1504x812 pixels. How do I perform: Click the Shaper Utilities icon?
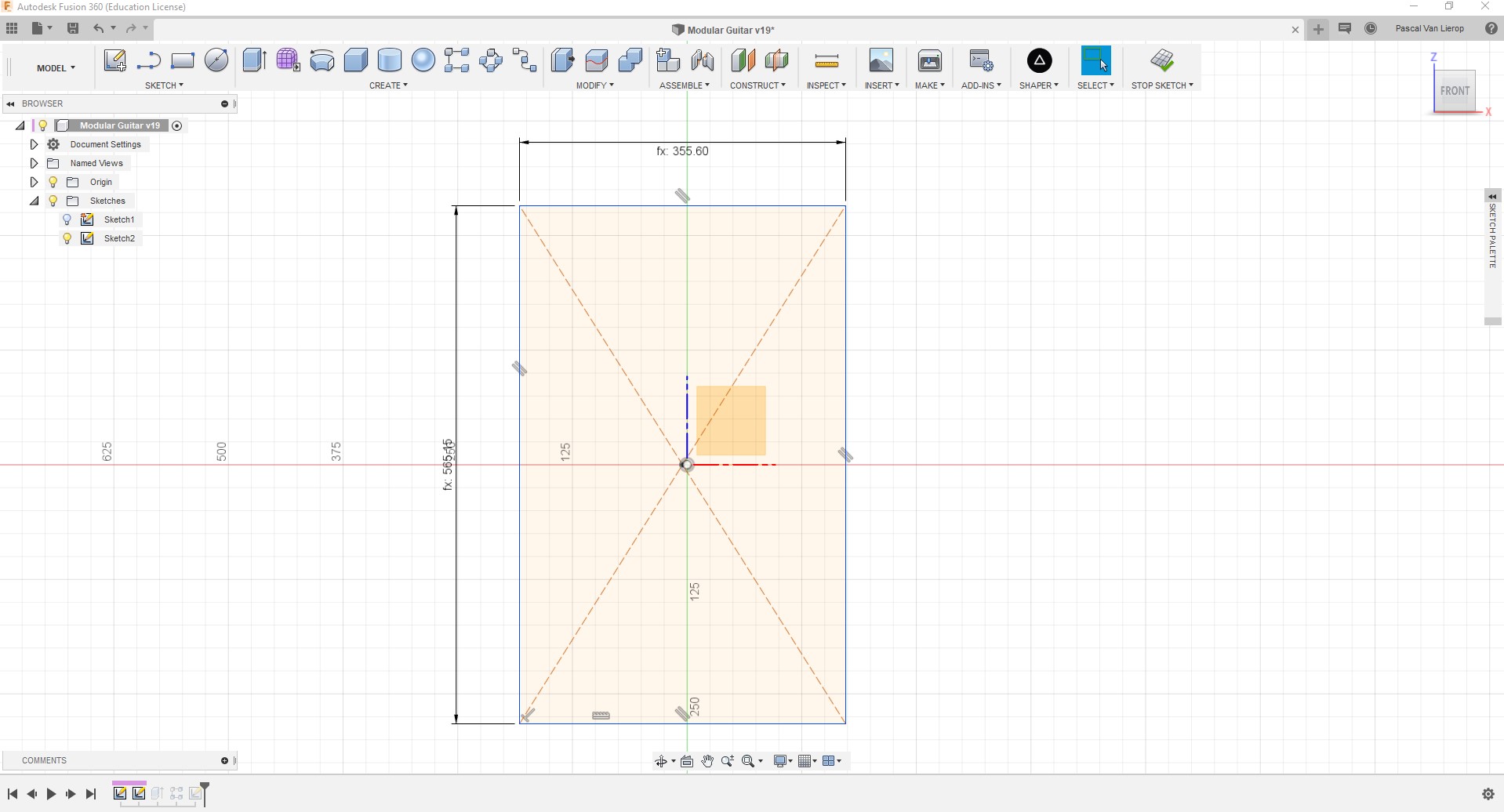click(x=1038, y=60)
